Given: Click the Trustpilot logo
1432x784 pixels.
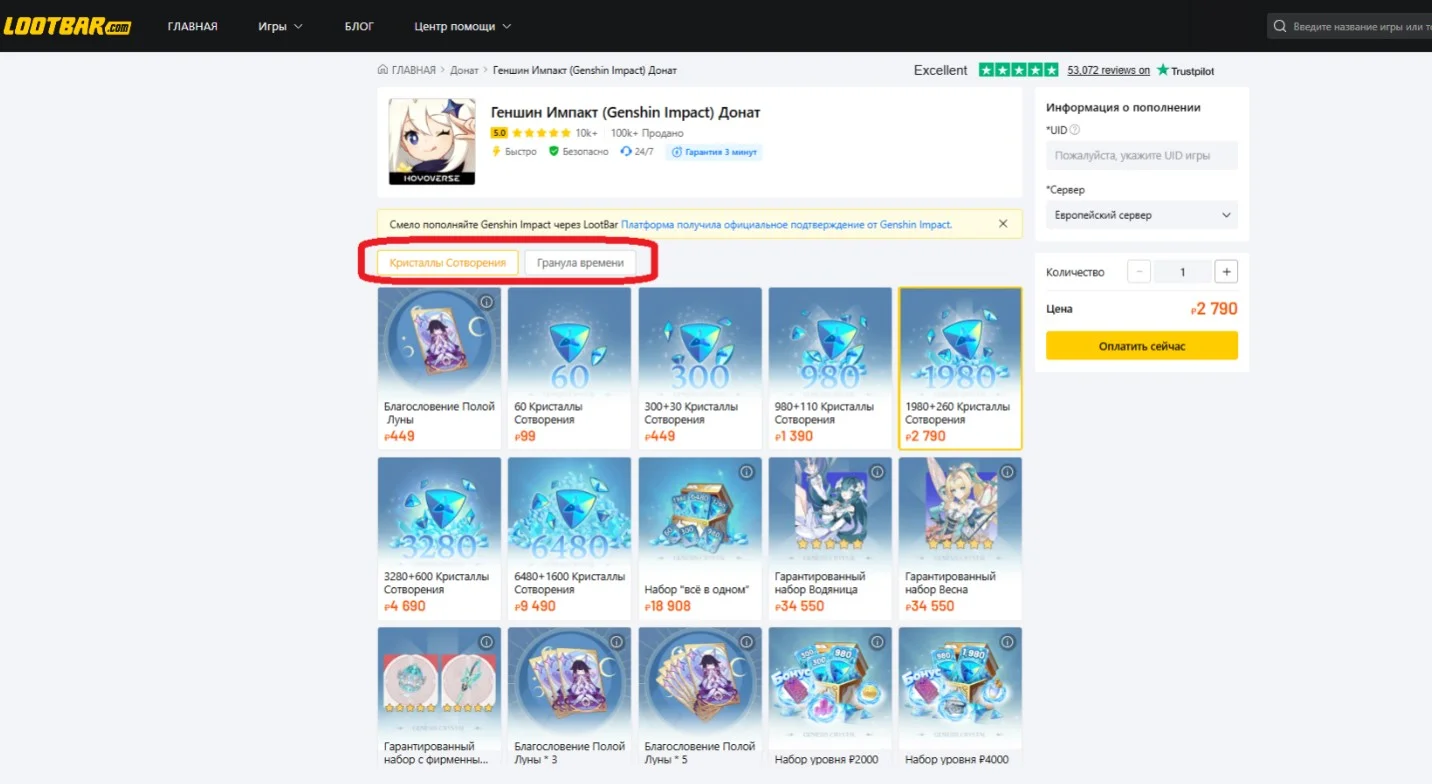Looking at the screenshot, I should pyautogui.click(x=1185, y=70).
